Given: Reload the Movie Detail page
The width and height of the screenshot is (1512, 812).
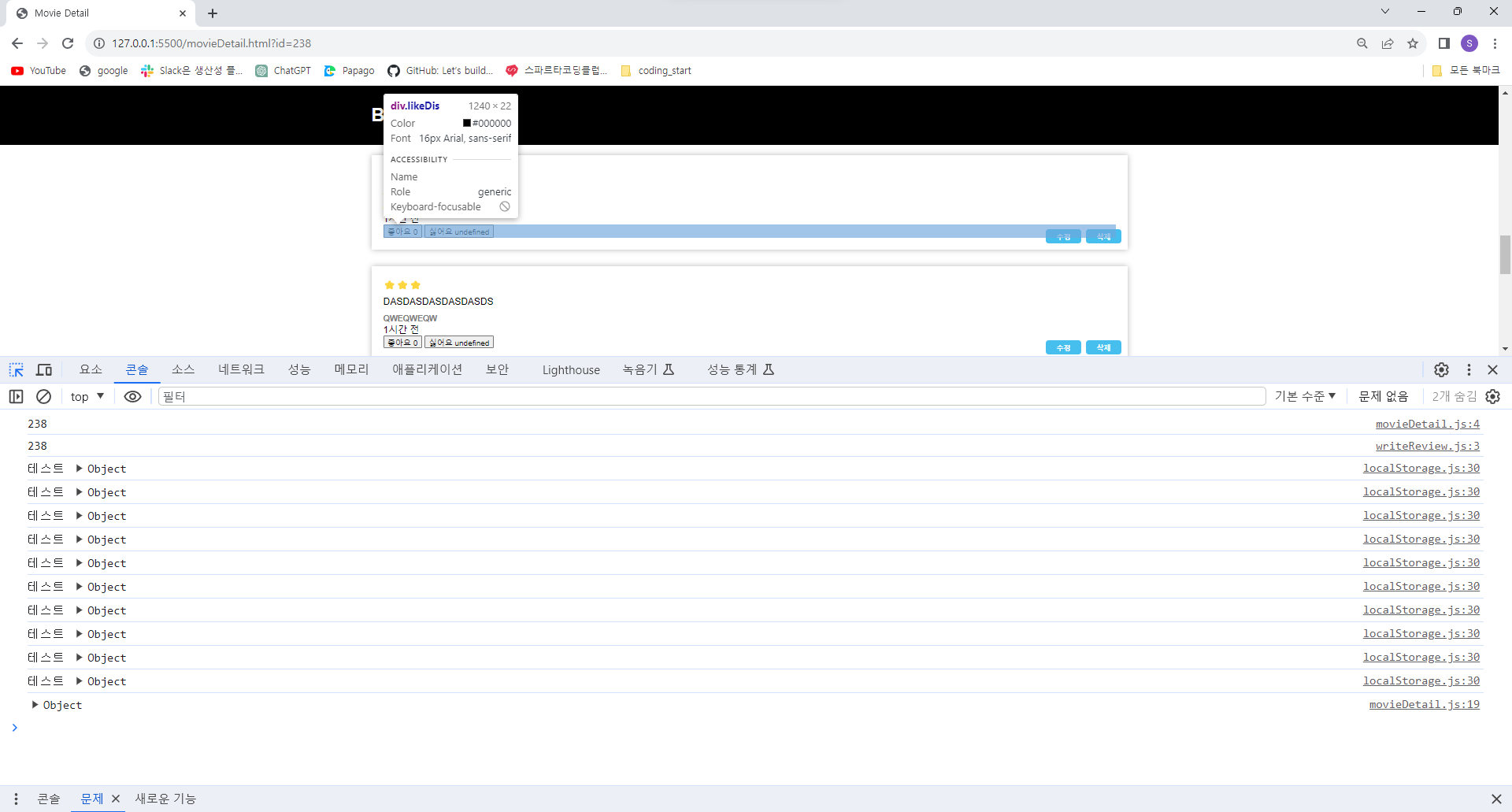Looking at the screenshot, I should point(68,43).
